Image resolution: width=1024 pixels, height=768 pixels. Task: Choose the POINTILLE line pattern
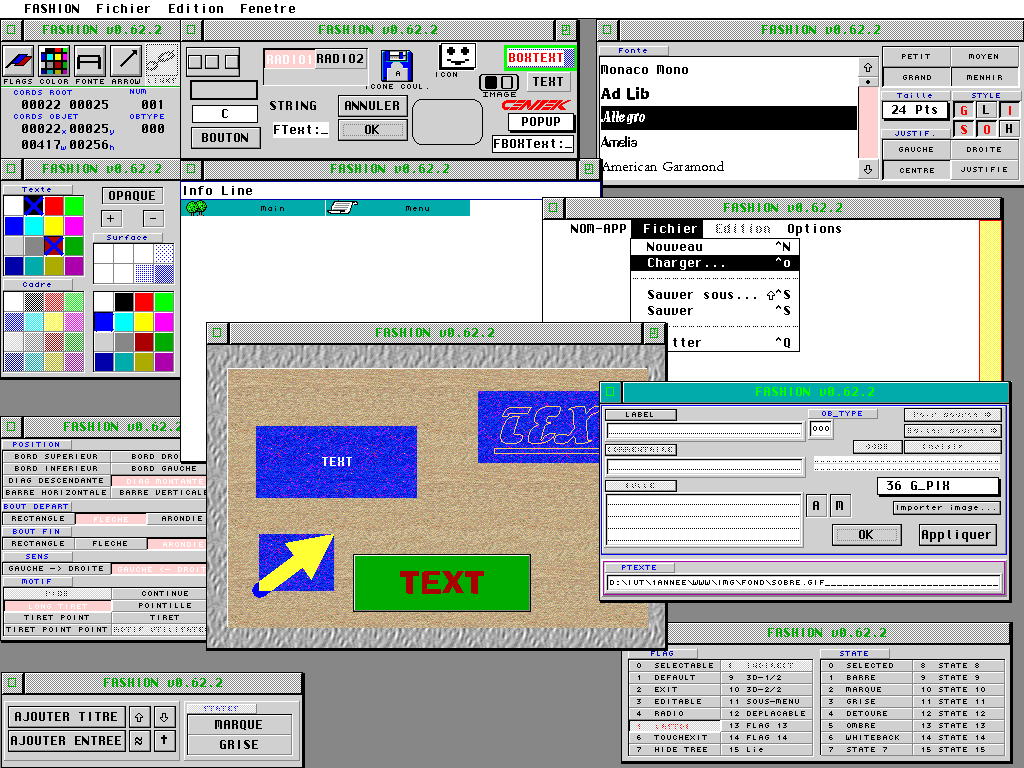coord(159,605)
